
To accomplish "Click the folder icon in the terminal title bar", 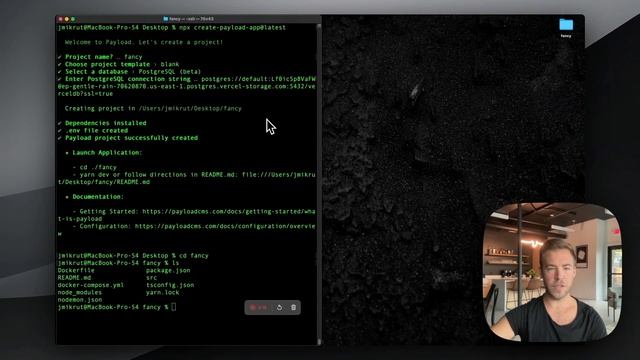I will point(166,19).
